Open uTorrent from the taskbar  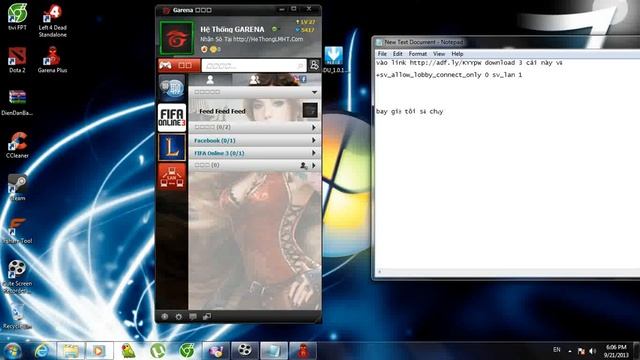[158, 351]
